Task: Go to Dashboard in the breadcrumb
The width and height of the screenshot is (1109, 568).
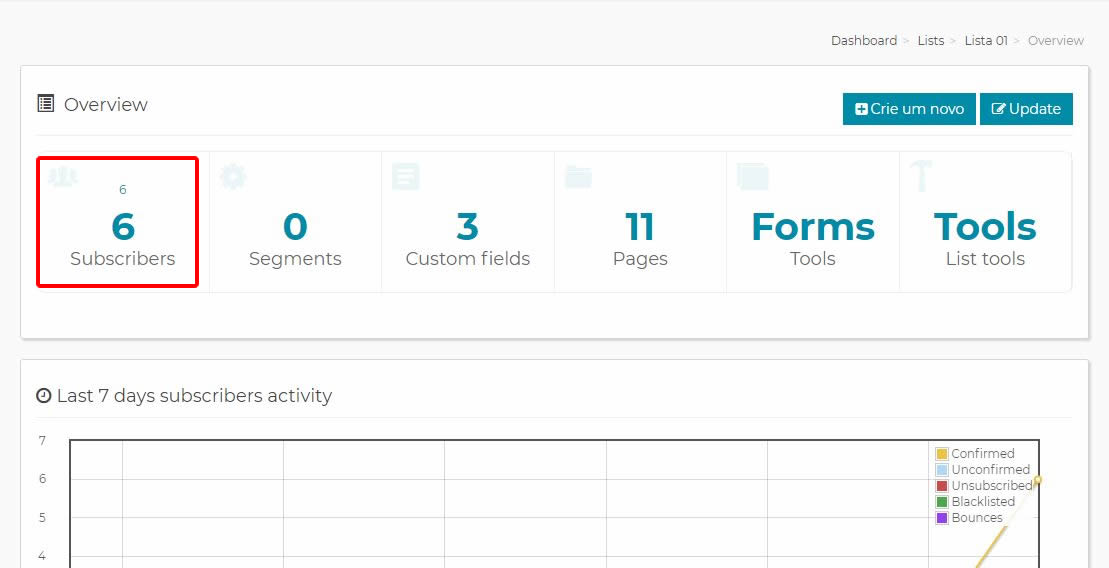Action: [864, 40]
